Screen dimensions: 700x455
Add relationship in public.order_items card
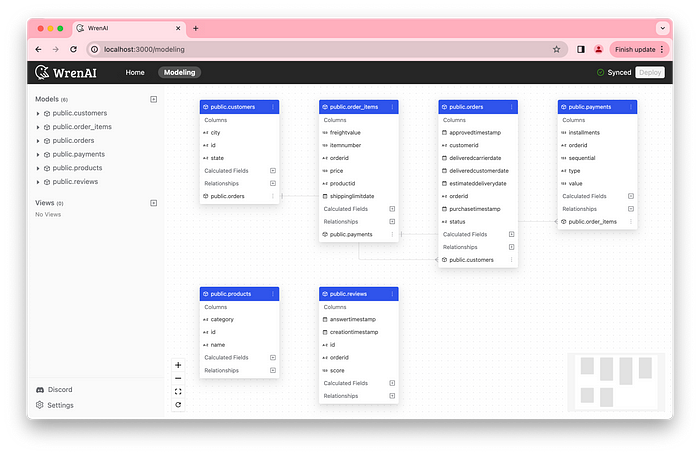click(x=392, y=221)
